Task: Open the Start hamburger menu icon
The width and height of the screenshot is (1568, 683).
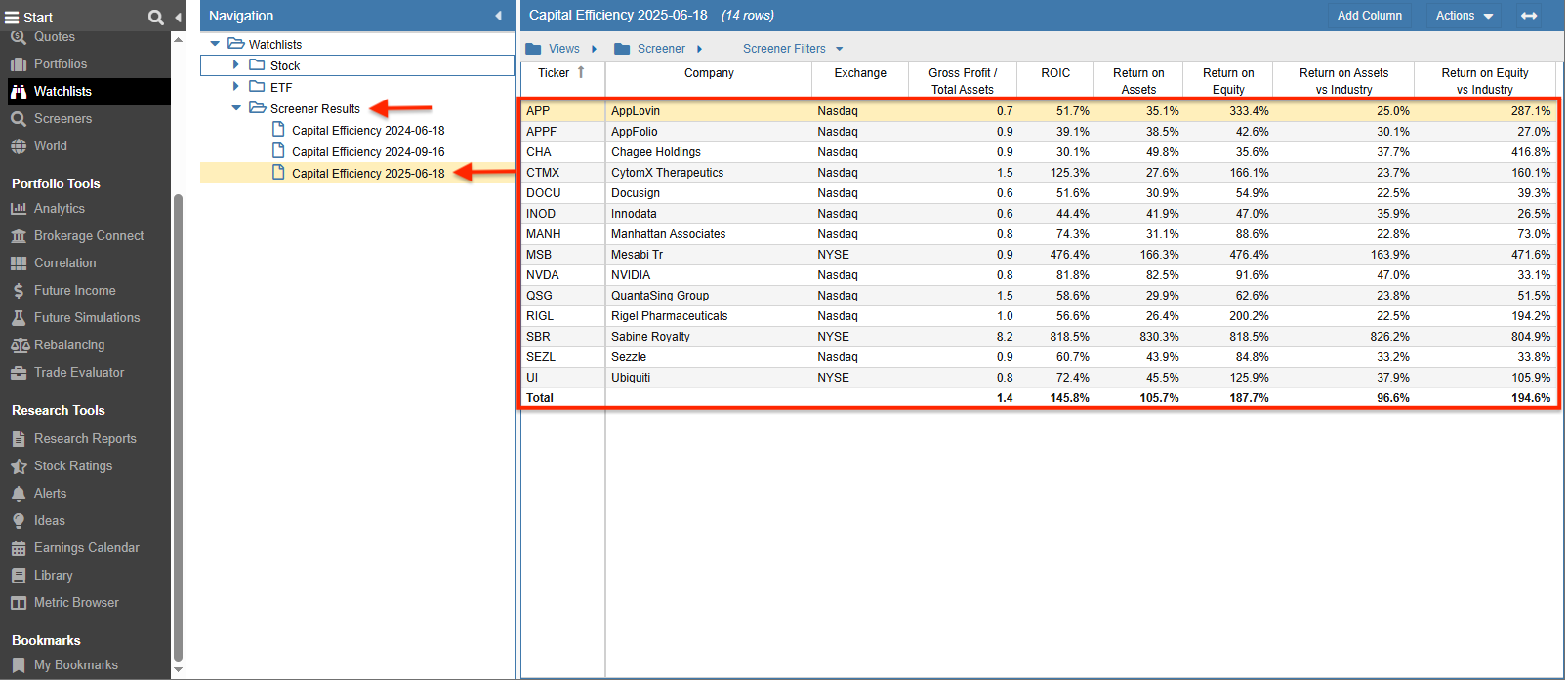Action: [12, 17]
